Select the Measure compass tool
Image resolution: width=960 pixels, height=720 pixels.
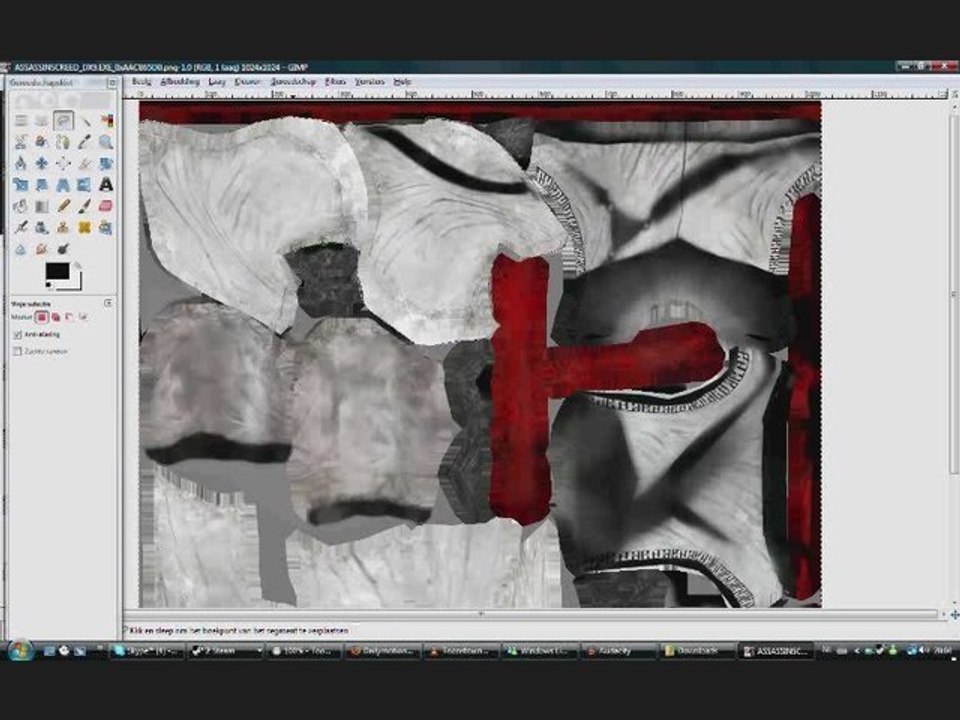[21, 163]
